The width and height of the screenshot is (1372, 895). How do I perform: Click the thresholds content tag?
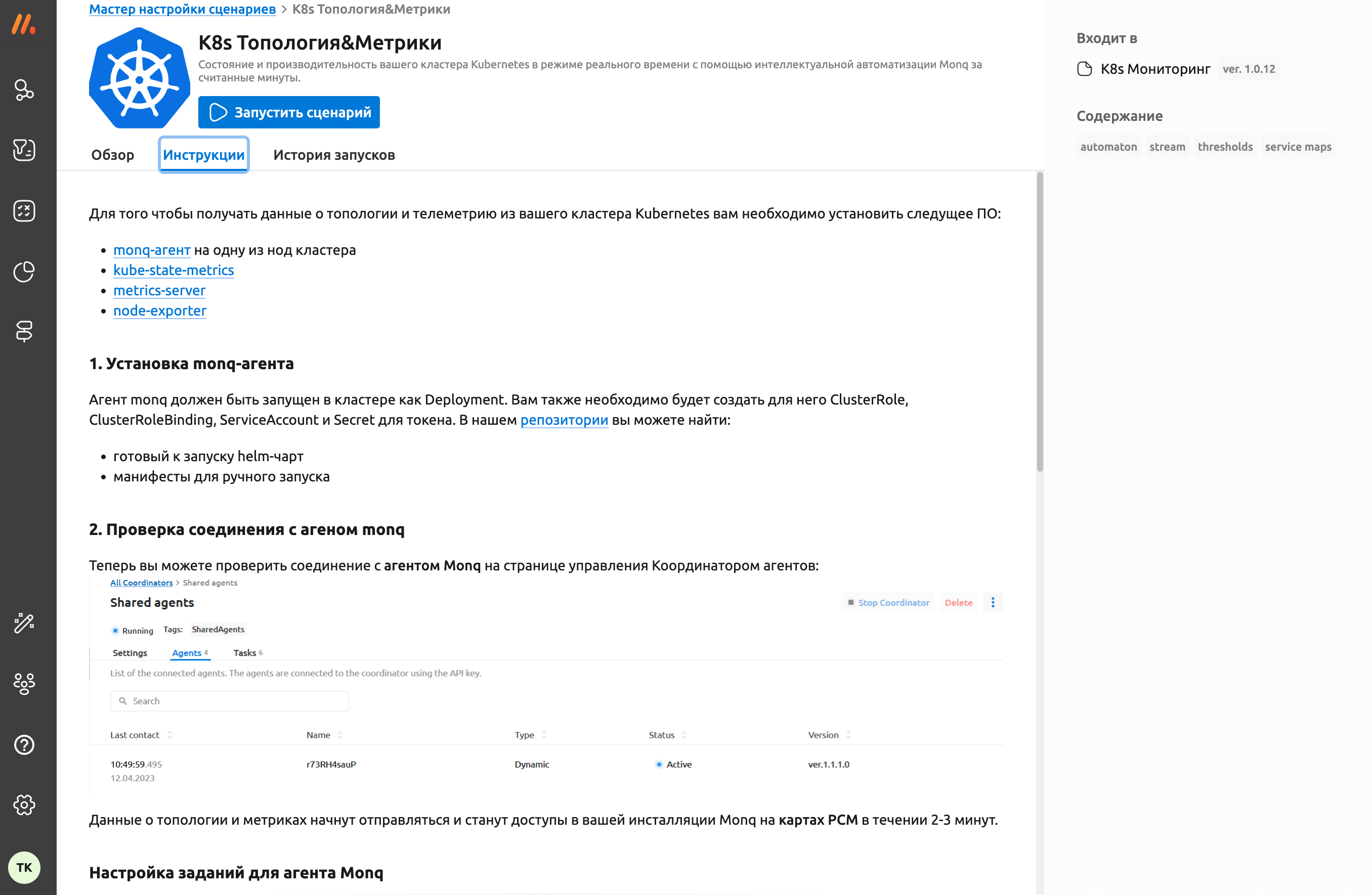[1224, 147]
